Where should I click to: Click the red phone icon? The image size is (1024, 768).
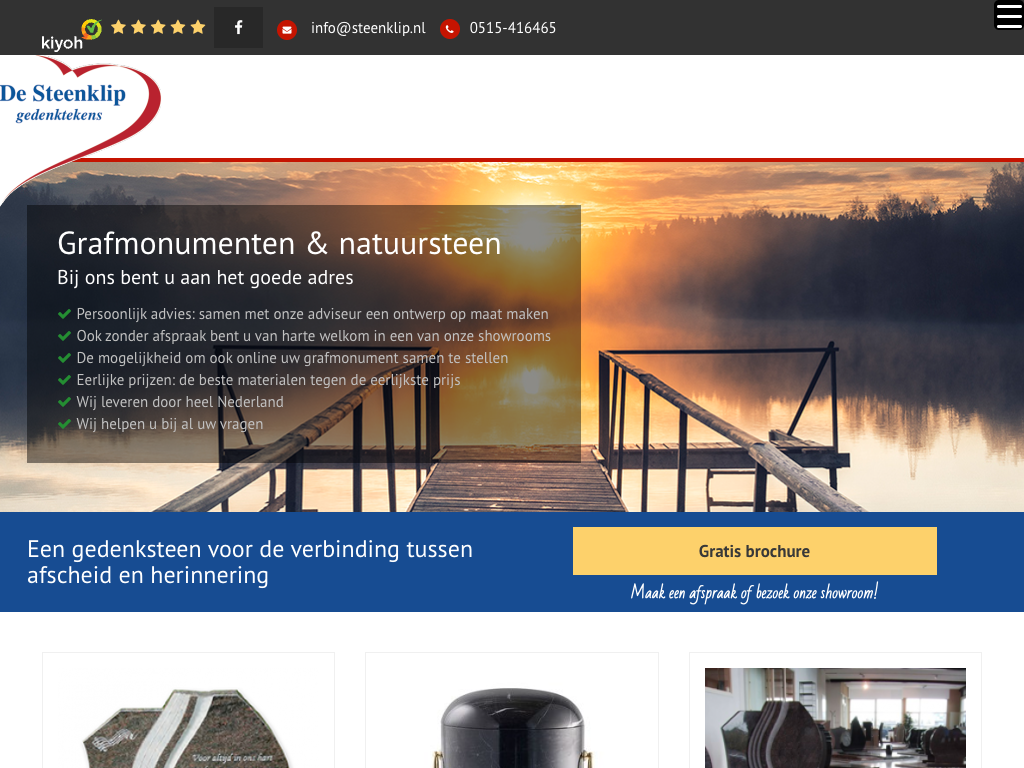coord(449,29)
